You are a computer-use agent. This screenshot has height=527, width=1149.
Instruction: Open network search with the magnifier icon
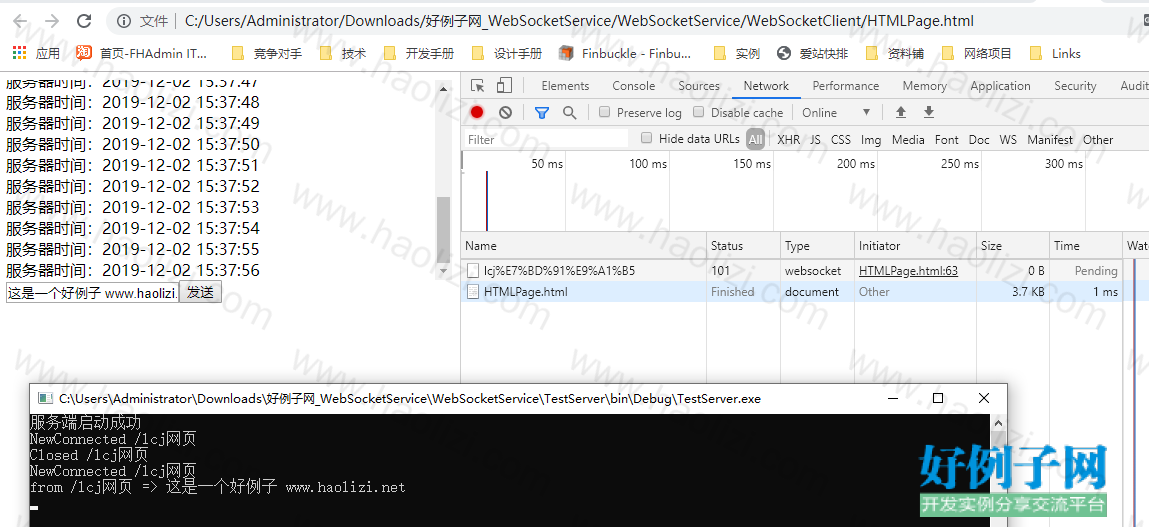[x=569, y=112]
